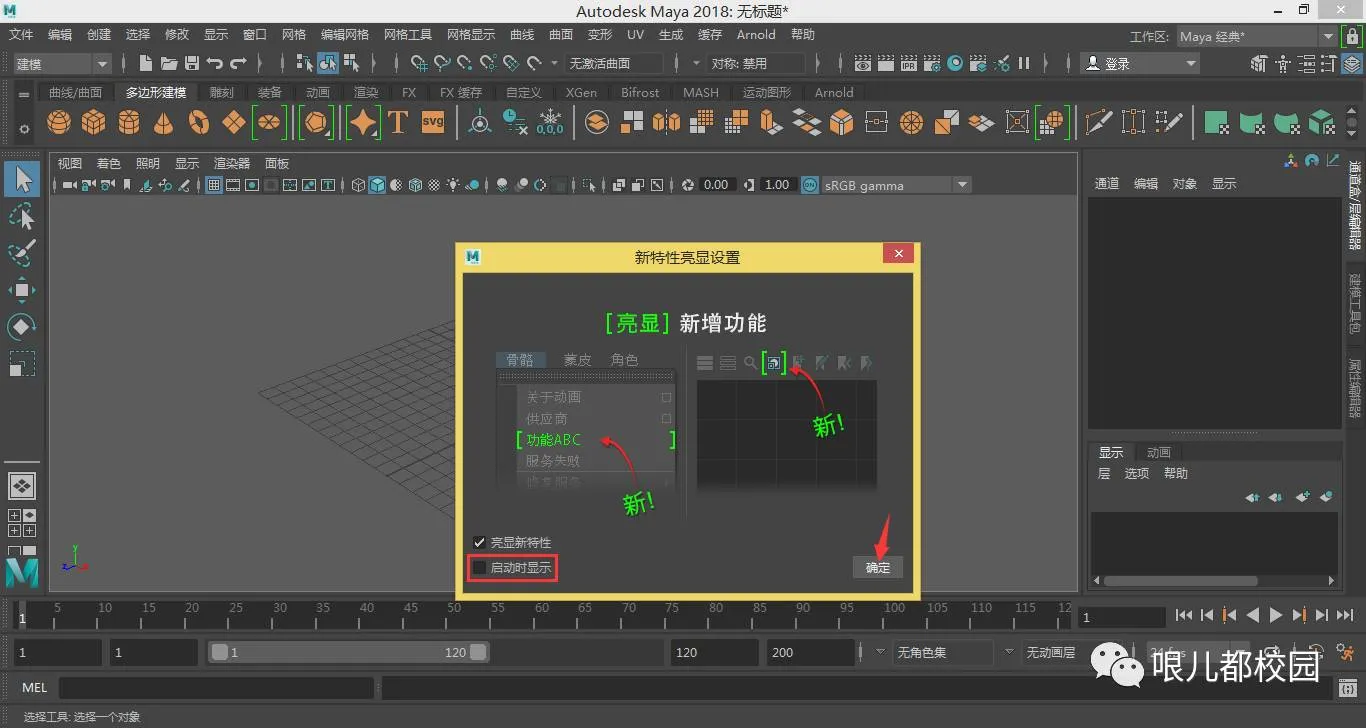
Task: Open the 对称: 禁用 symmetry dropdown
Action: coord(754,63)
